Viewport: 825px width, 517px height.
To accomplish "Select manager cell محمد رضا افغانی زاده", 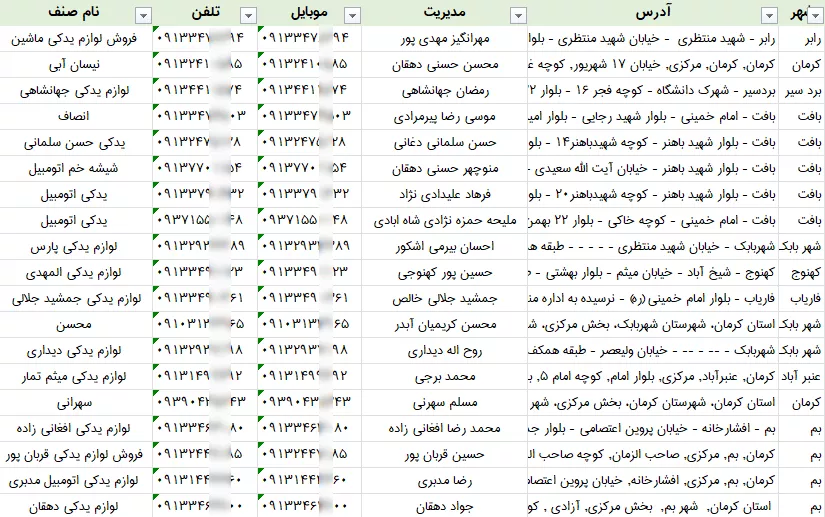I will (x=445, y=429).
